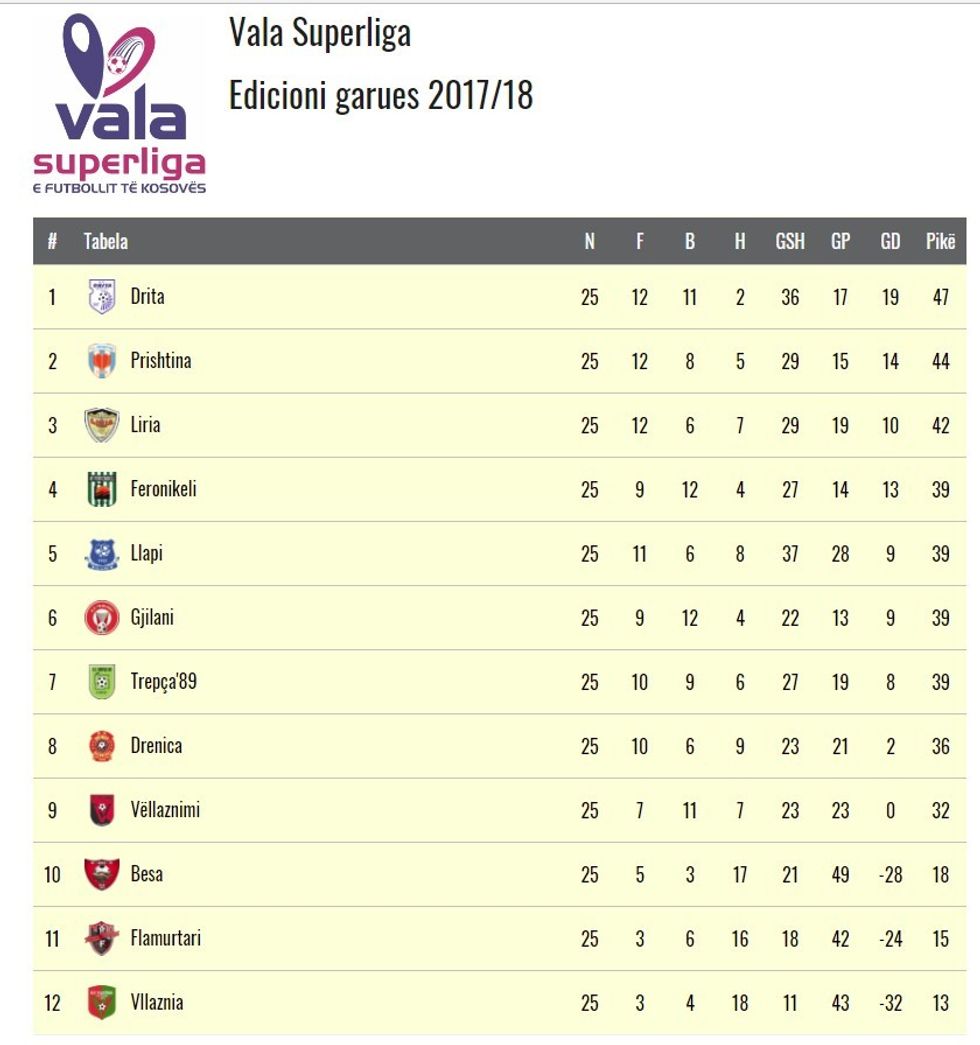Select the Tabela column header
This screenshot has width=980, height=1045.
click(x=105, y=241)
